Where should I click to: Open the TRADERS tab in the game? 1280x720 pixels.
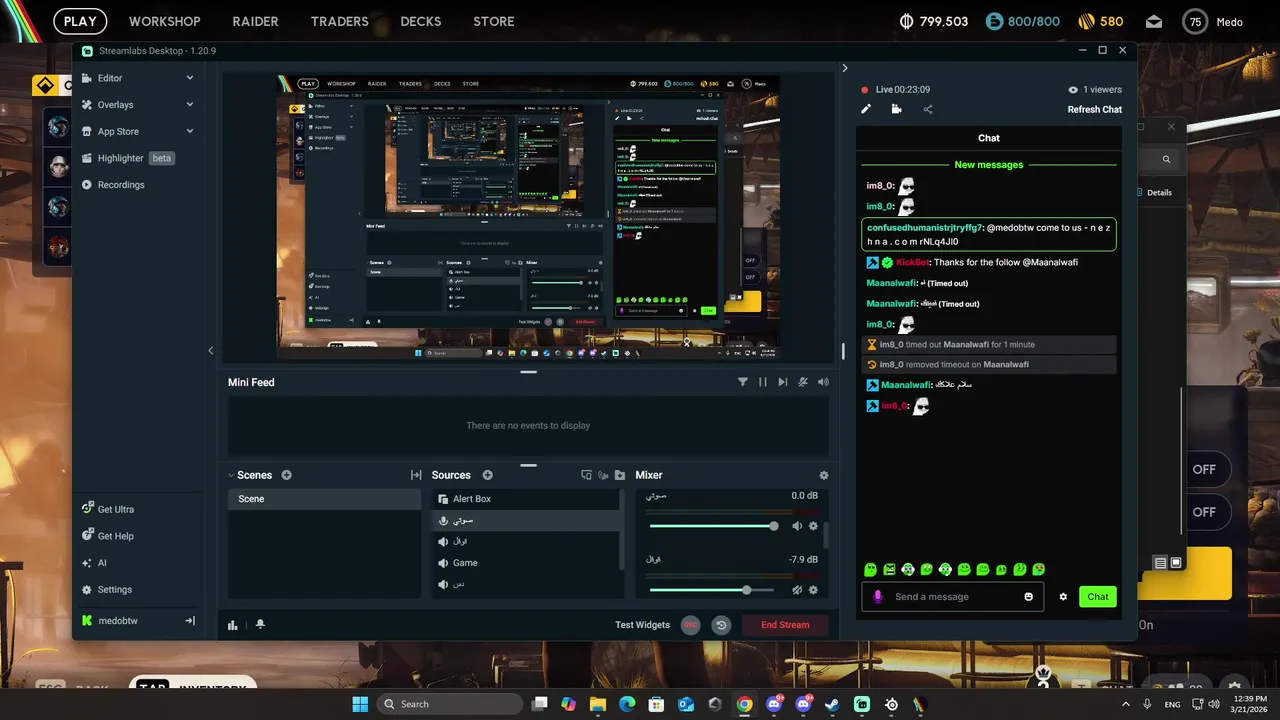[340, 21]
